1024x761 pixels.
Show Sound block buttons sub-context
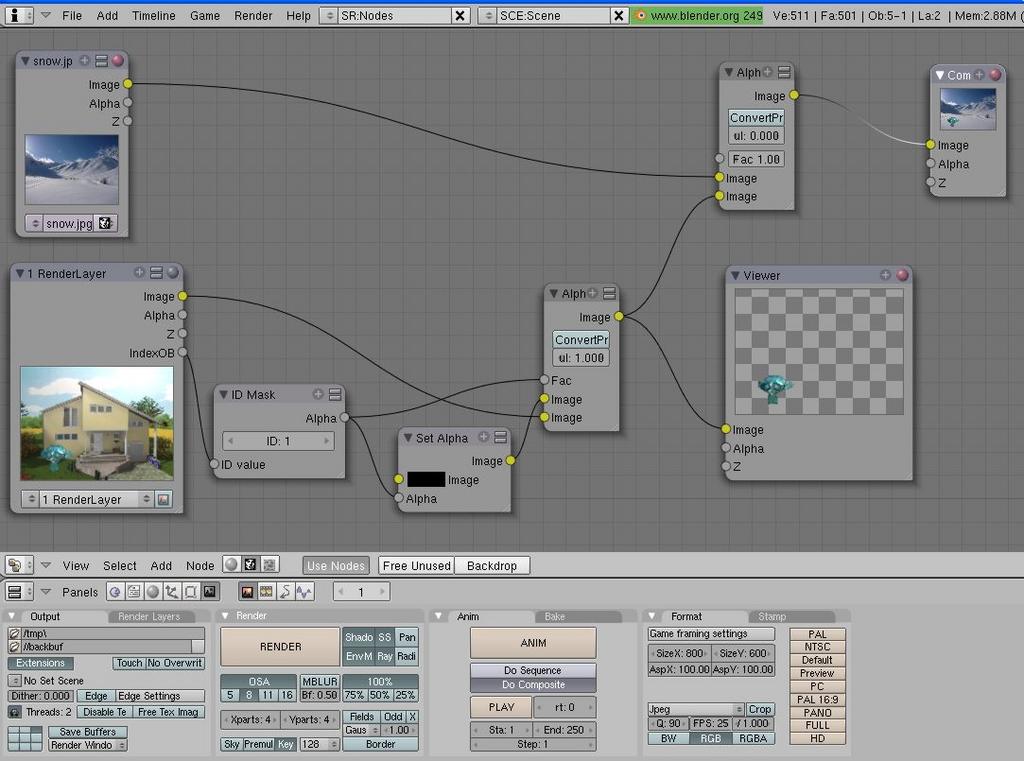[304, 592]
